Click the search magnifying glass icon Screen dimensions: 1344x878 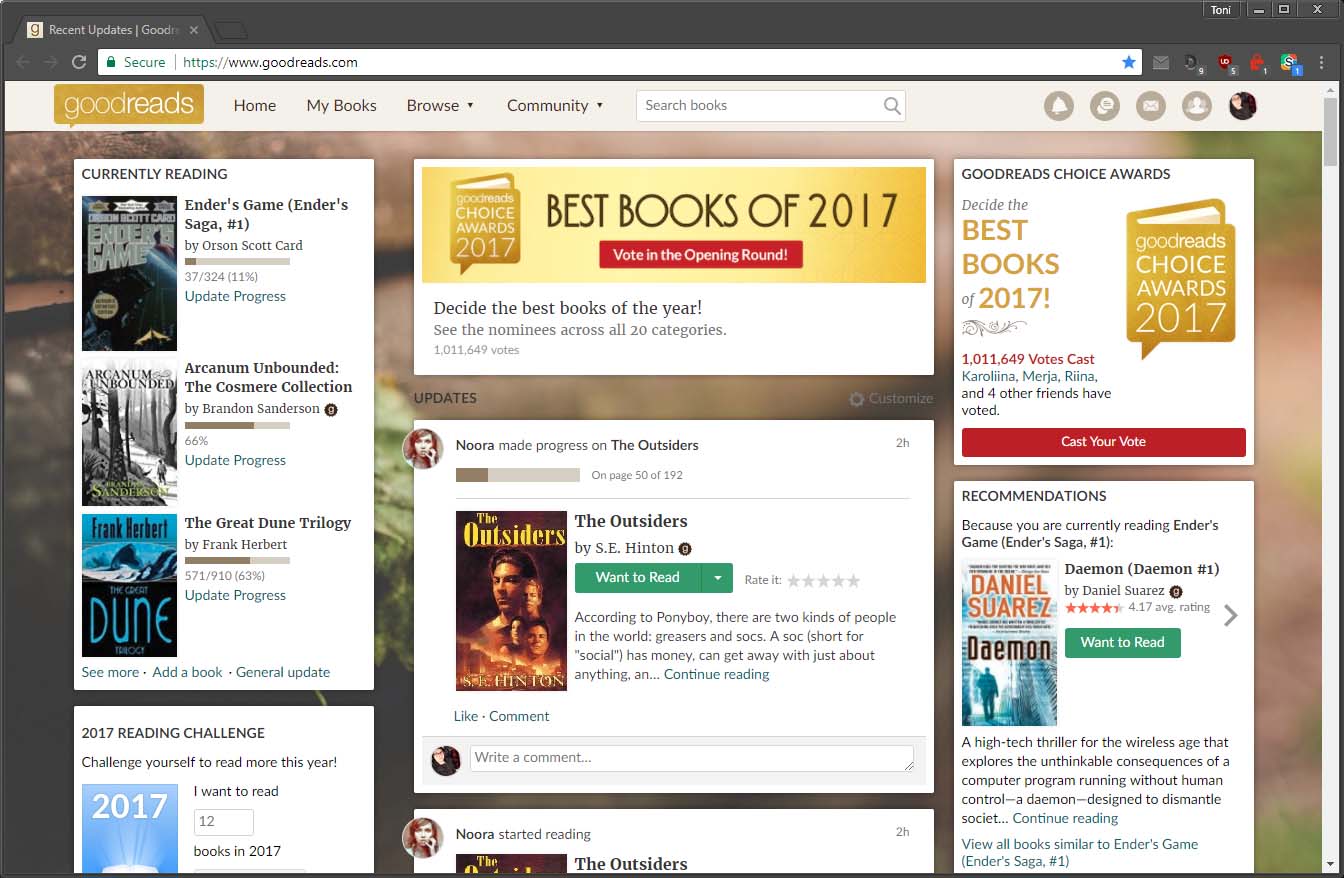[x=891, y=105]
